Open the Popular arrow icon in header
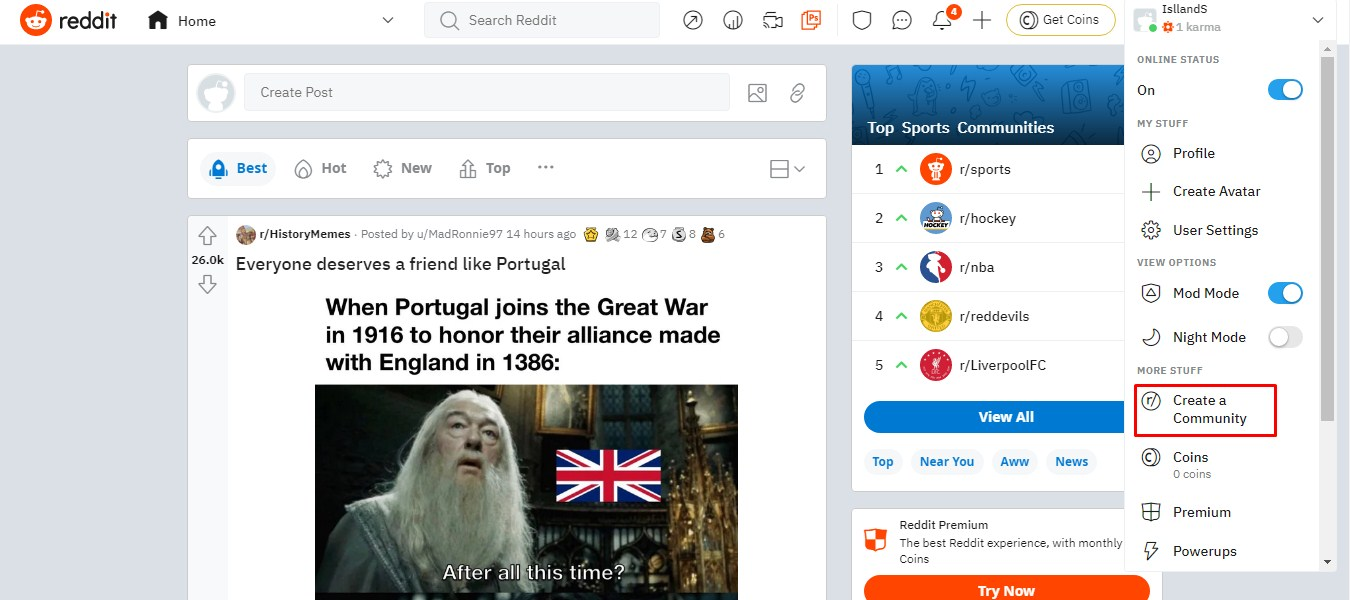This screenshot has width=1350, height=600. pos(693,20)
